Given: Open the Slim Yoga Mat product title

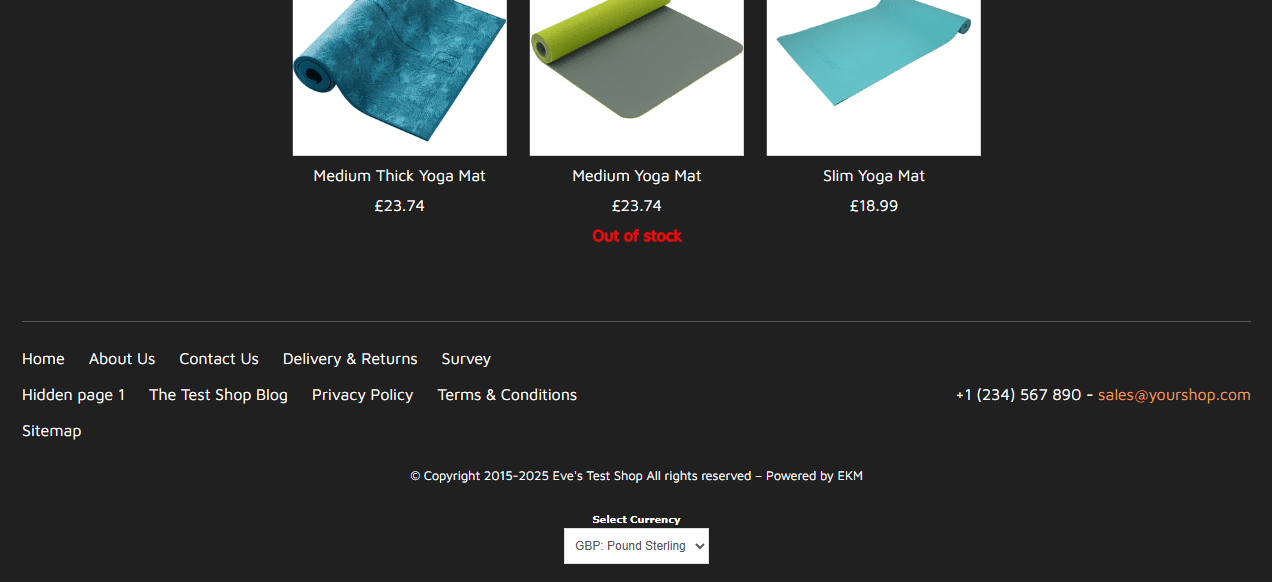Looking at the screenshot, I should [x=874, y=176].
